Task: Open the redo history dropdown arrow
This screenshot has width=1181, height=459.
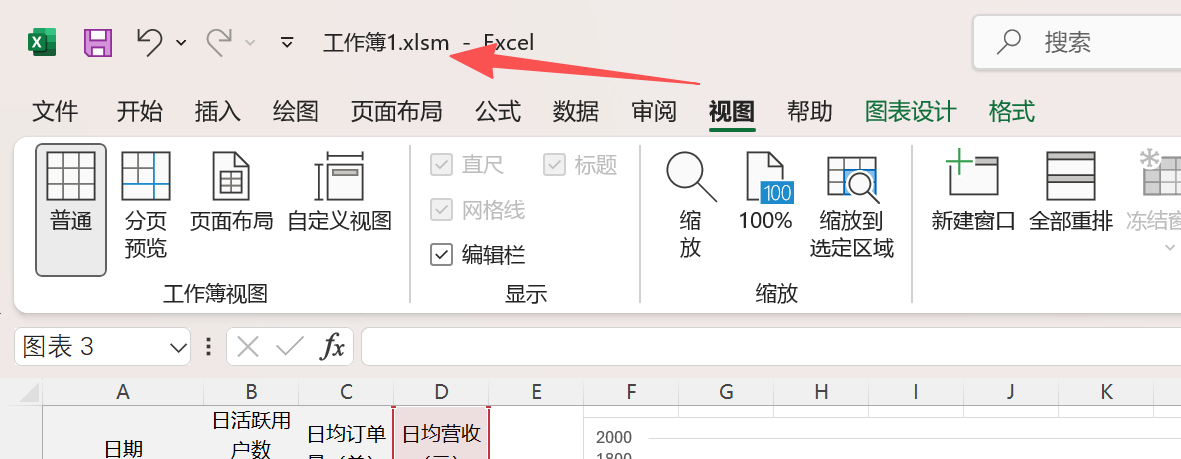Action: 252,42
